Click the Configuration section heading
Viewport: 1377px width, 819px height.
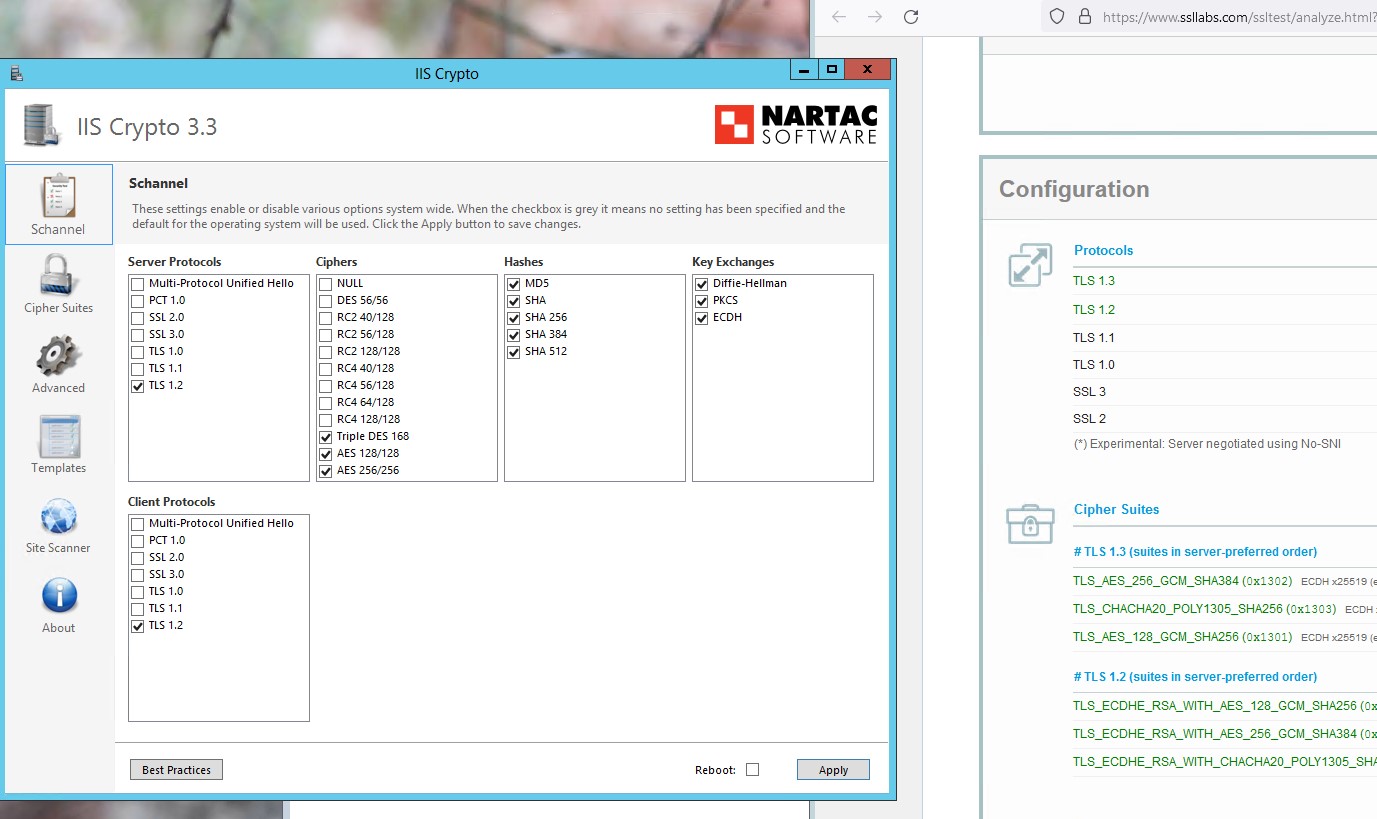pos(1074,189)
